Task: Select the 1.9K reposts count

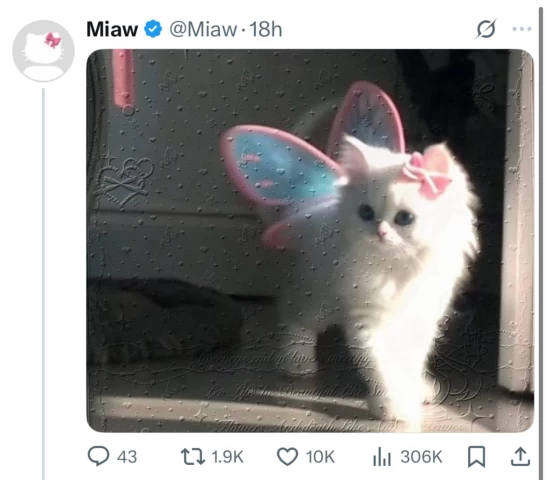Action: pyautogui.click(x=227, y=457)
